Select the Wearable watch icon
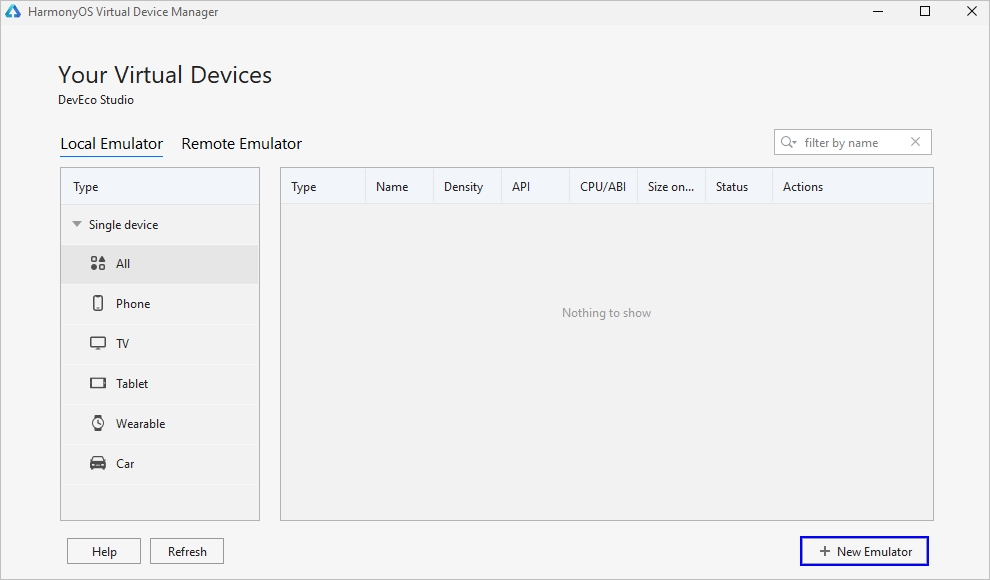The height and width of the screenshot is (580, 990). (98, 424)
